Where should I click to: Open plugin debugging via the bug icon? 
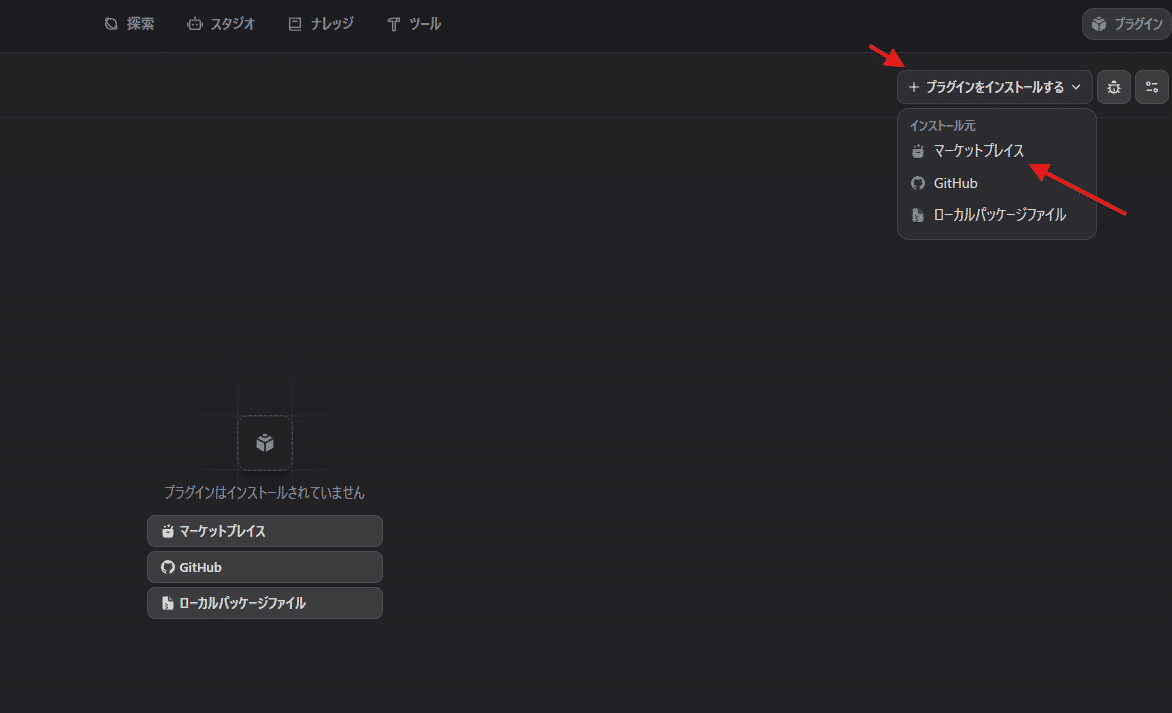click(x=1114, y=87)
